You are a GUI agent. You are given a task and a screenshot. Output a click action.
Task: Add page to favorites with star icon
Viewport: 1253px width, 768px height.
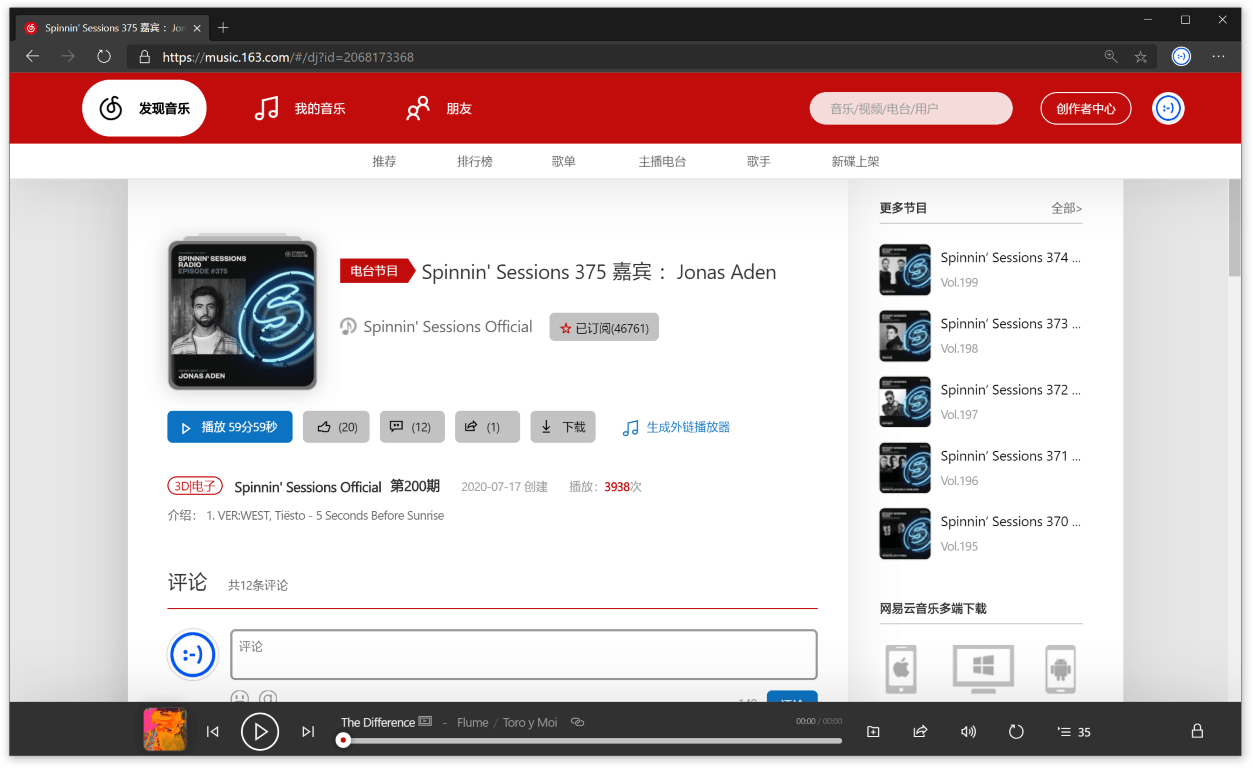[1141, 57]
